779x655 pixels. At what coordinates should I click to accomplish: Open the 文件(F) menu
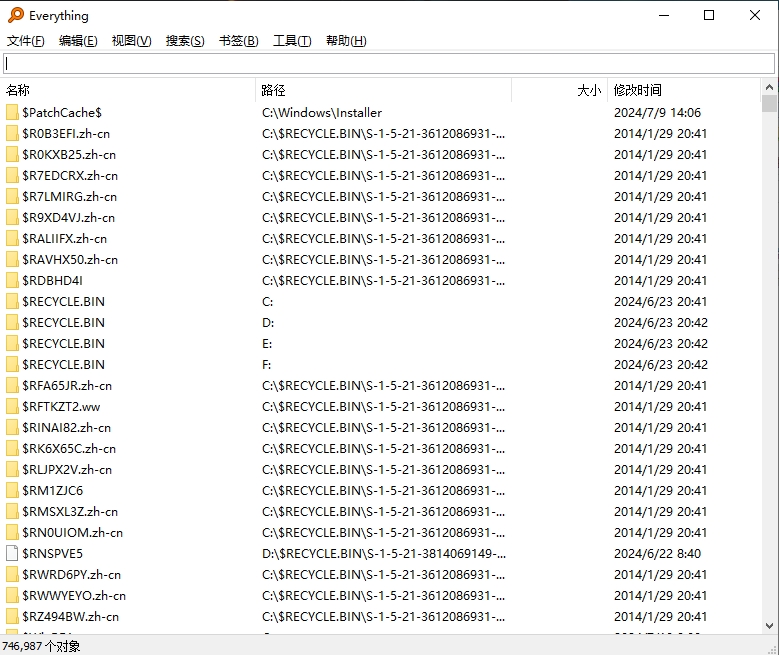(25, 41)
